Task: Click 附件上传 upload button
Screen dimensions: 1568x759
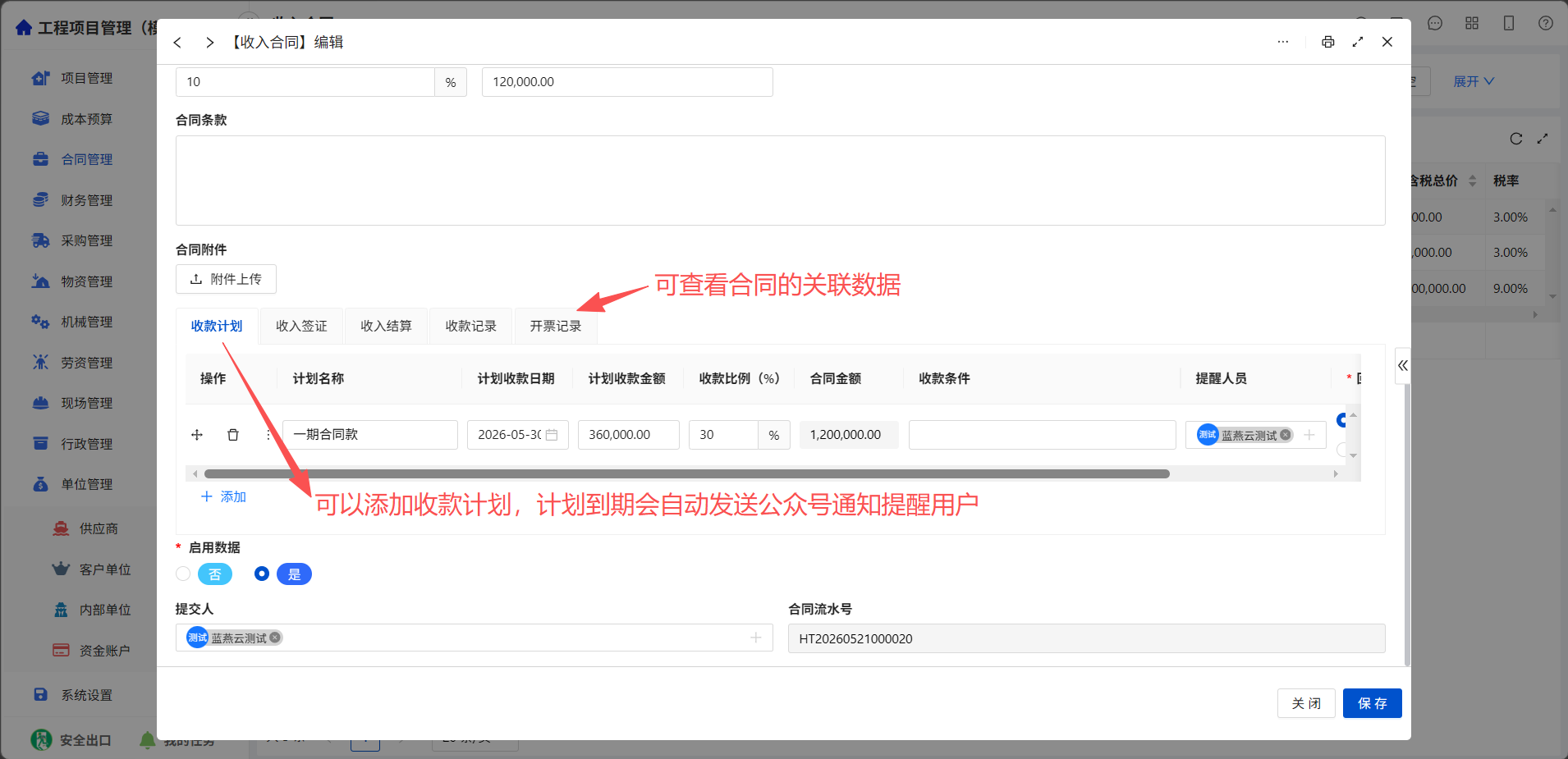Action: pos(226,279)
